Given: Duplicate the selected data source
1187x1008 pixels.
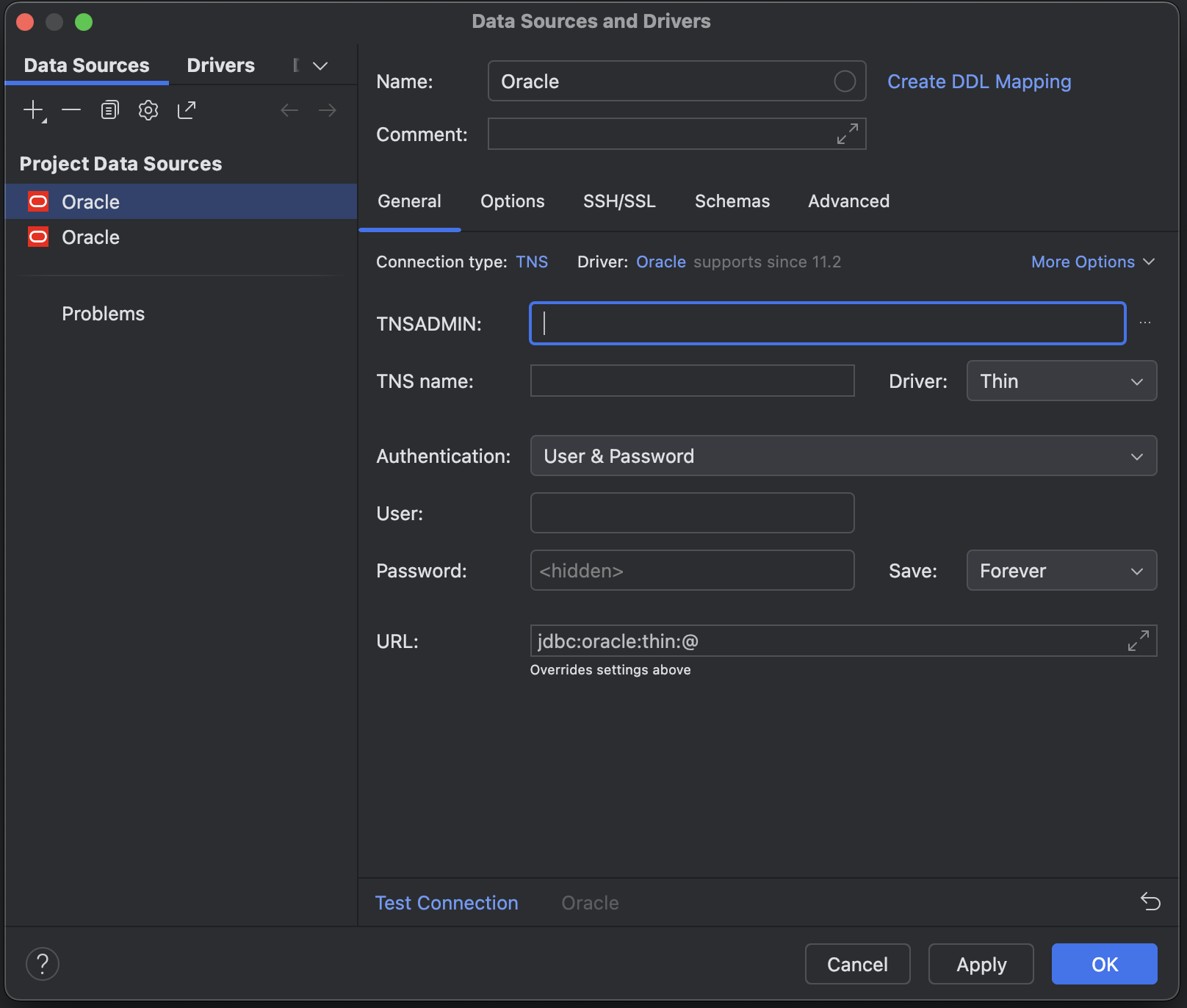Looking at the screenshot, I should point(109,110).
